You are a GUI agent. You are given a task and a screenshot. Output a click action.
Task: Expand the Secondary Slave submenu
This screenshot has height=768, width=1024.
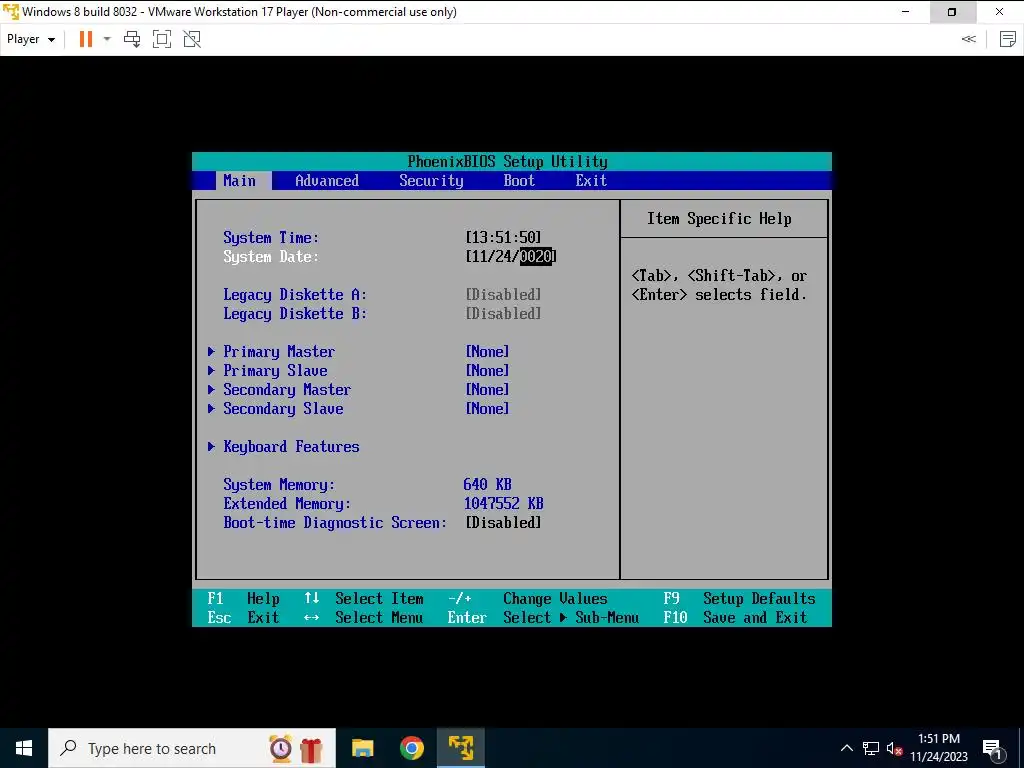click(x=276, y=408)
